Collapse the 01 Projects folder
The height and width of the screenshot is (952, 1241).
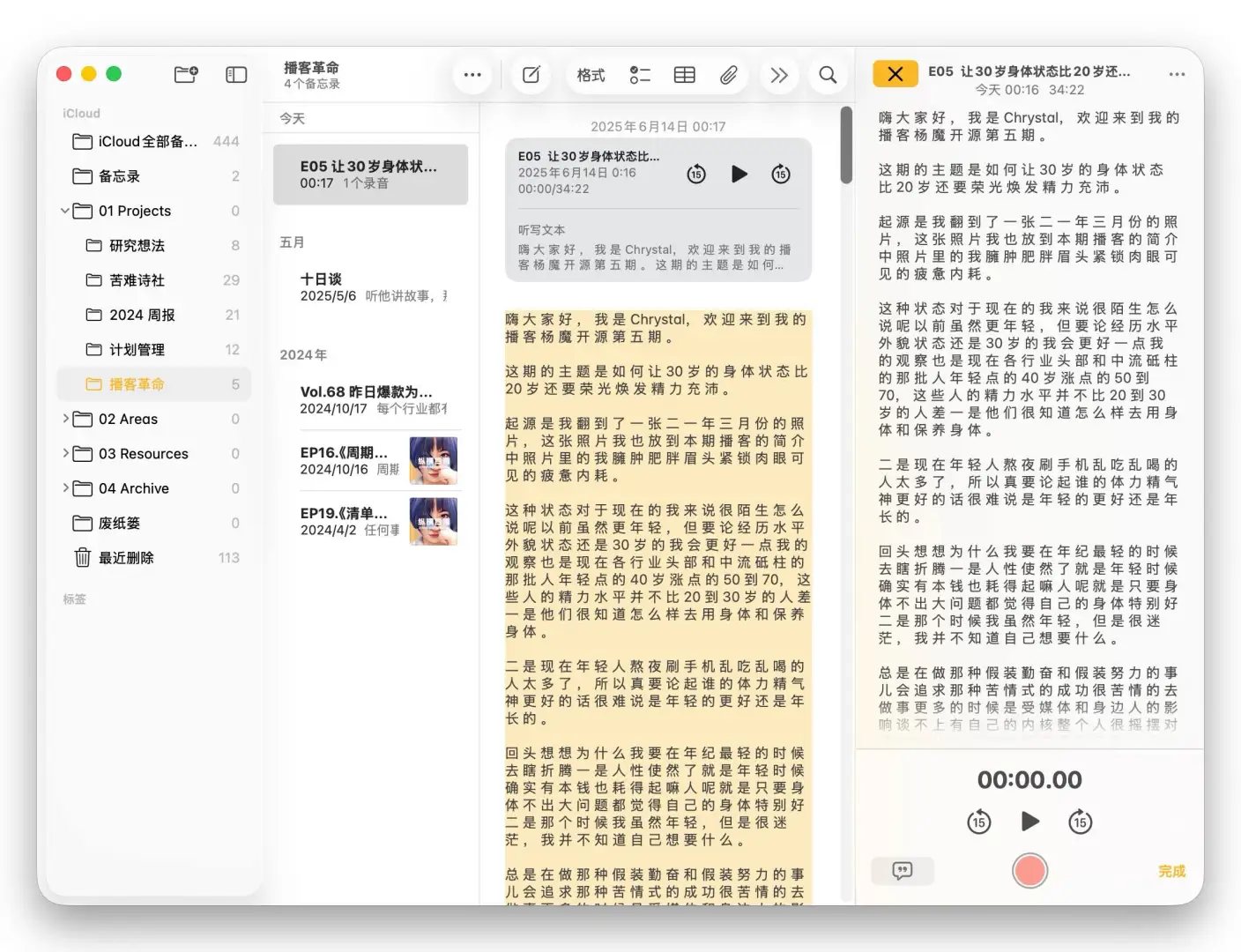point(64,211)
